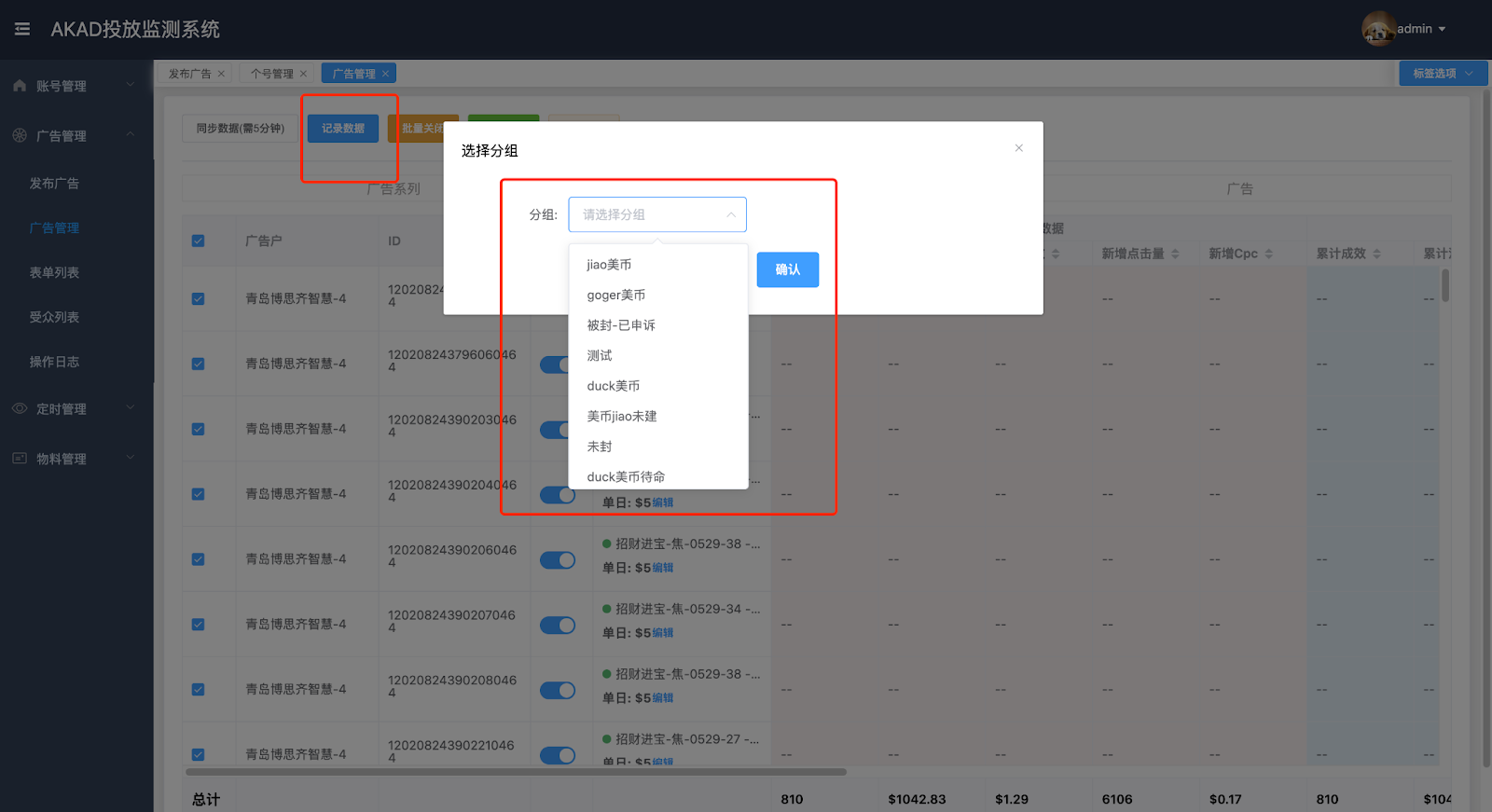Image resolution: width=1492 pixels, height=812 pixels.
Task: Click the sort arrows beside 新增点击量
Action: pos(1175,254)
